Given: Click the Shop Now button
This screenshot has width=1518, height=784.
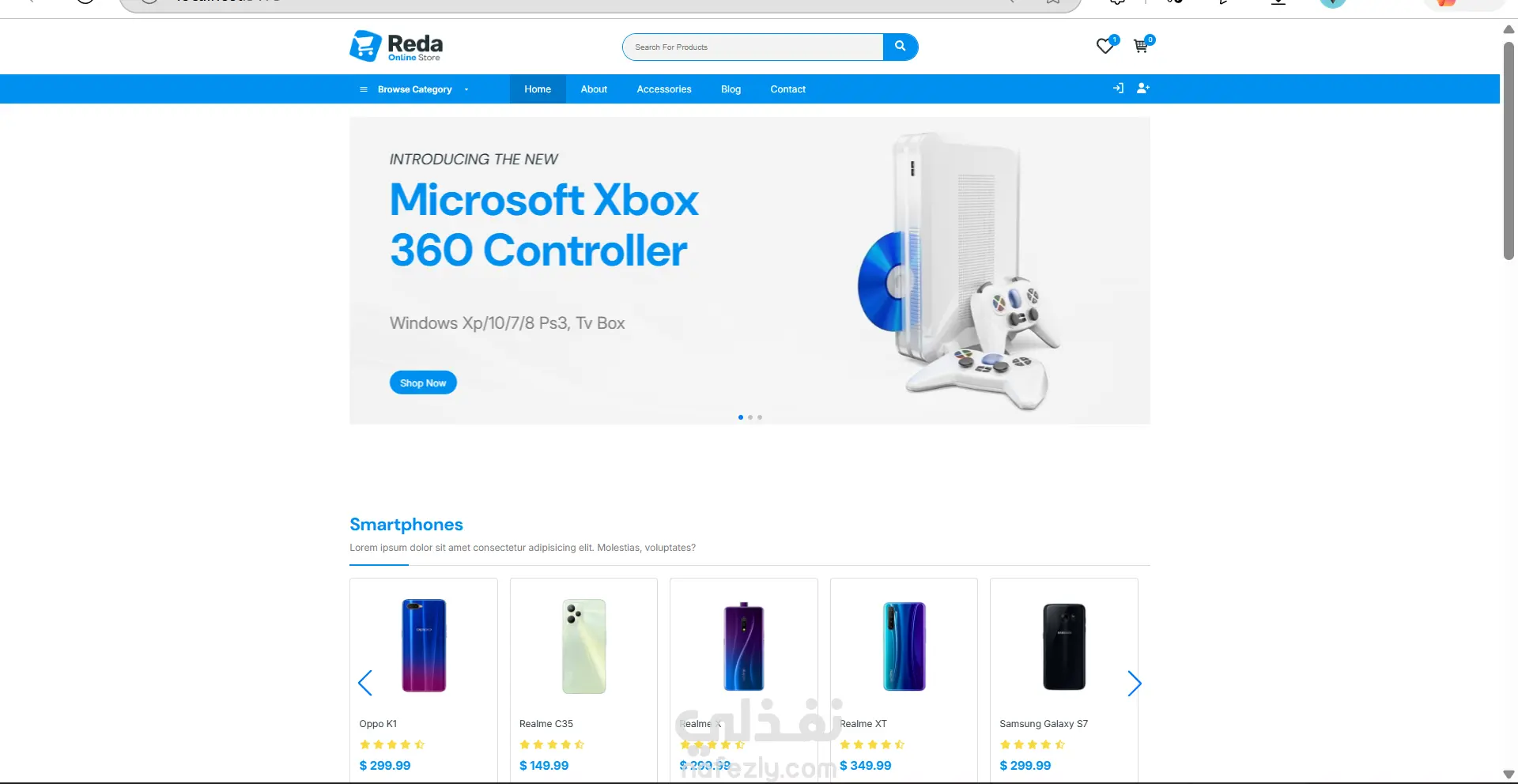Looking at the screenshot, I should 423,383.
